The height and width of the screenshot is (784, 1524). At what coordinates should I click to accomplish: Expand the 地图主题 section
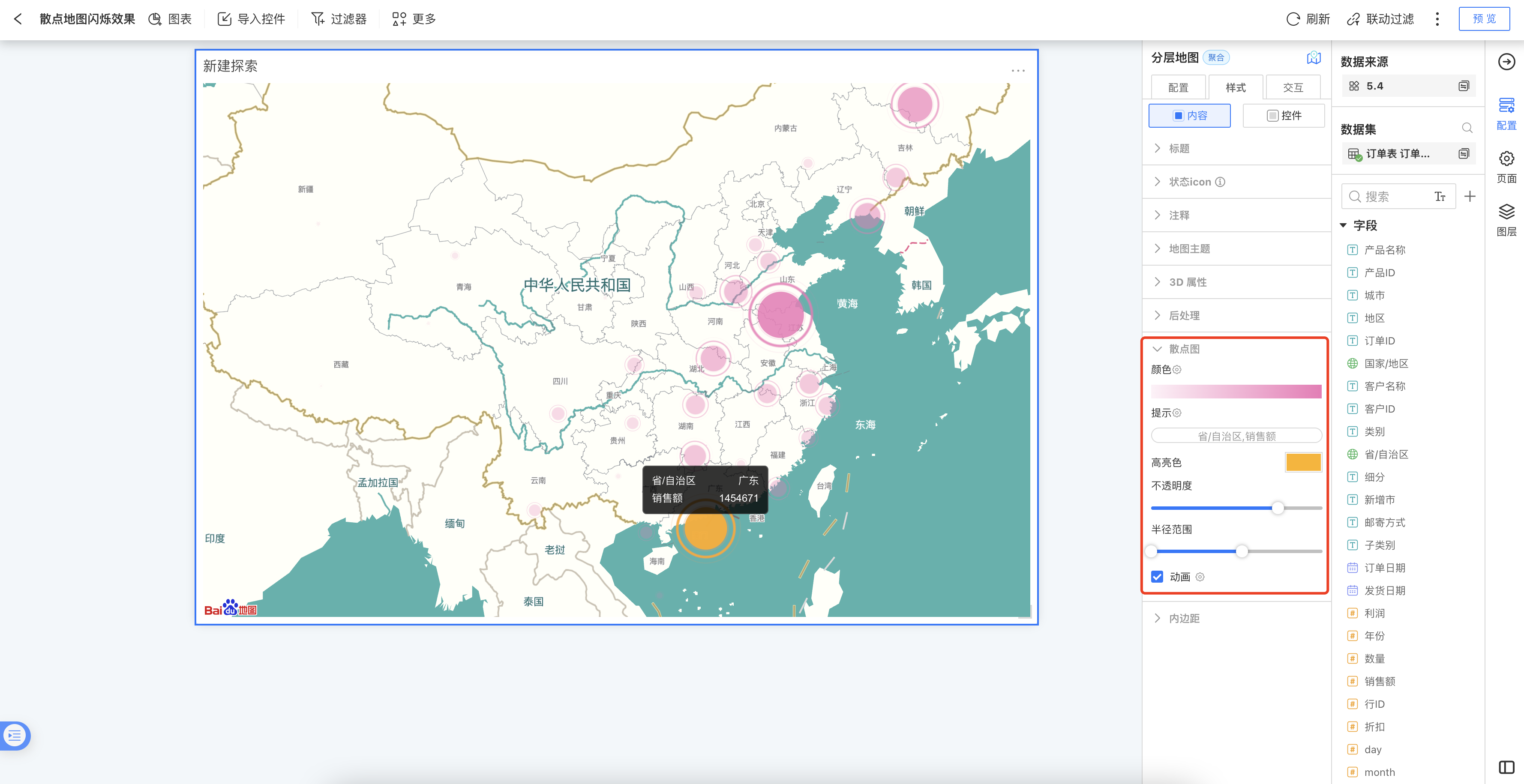[x=1189, y=249]
